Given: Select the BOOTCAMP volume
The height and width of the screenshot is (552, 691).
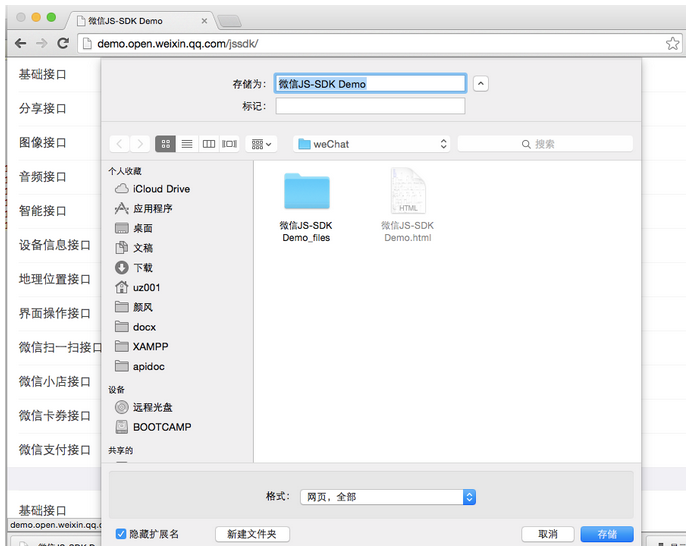Looking at the screenshot, I should point(153,427).
